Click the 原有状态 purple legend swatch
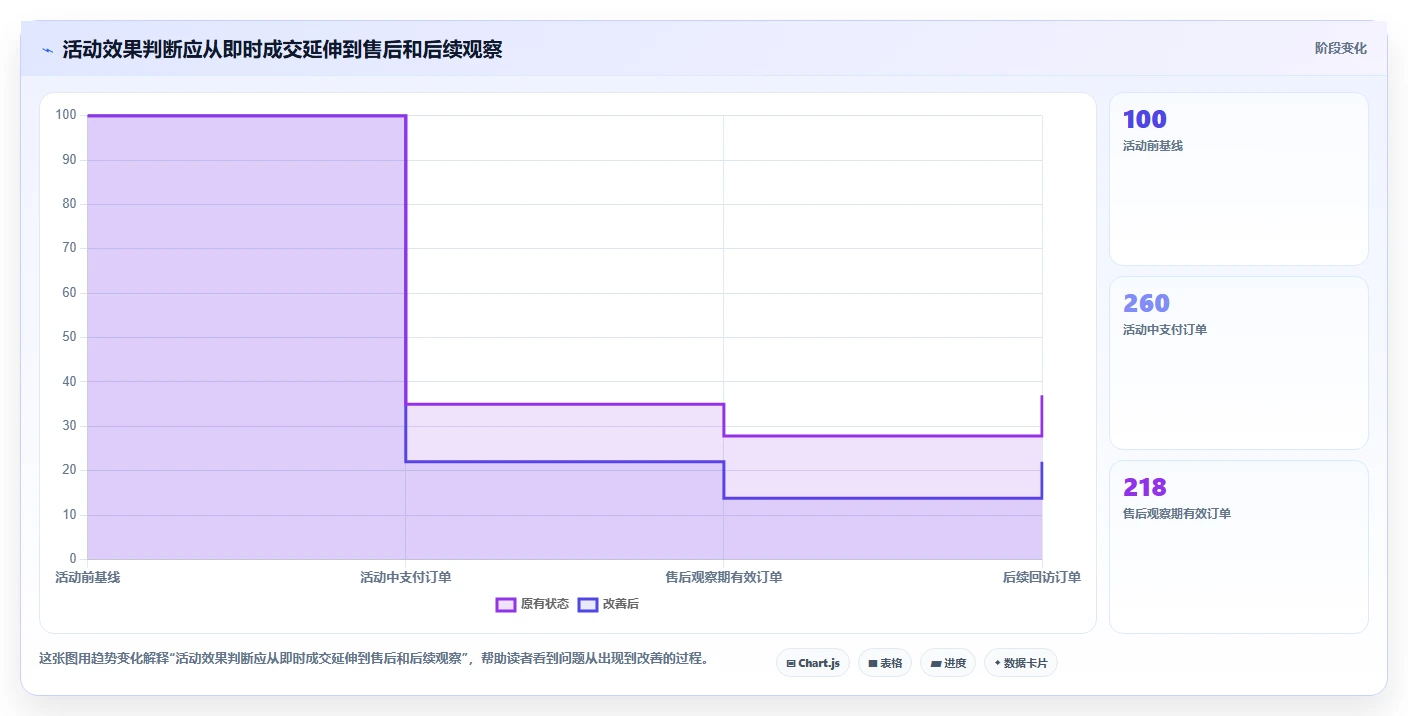Screen dimensions: 1408x716 click(506, 604)
